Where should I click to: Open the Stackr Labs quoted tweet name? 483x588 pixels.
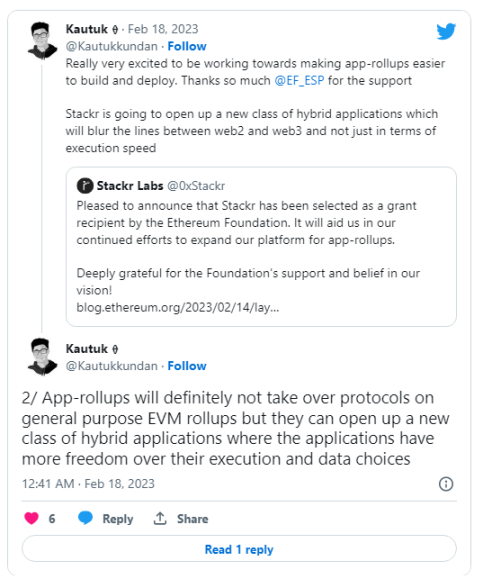click(x=130, y=186)
